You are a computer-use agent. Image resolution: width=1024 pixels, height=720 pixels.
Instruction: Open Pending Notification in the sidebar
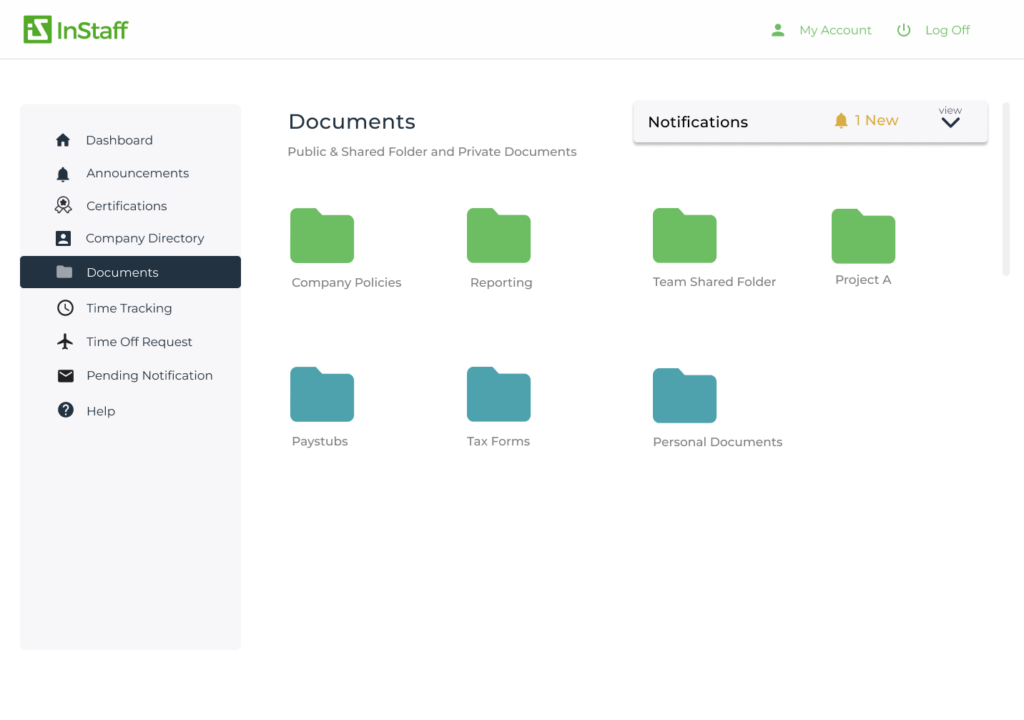pos(150,376)
